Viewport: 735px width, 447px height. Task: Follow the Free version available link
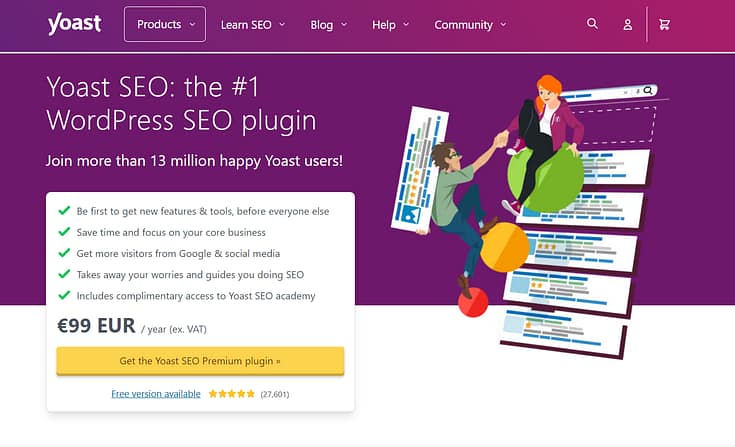(156, 394)
